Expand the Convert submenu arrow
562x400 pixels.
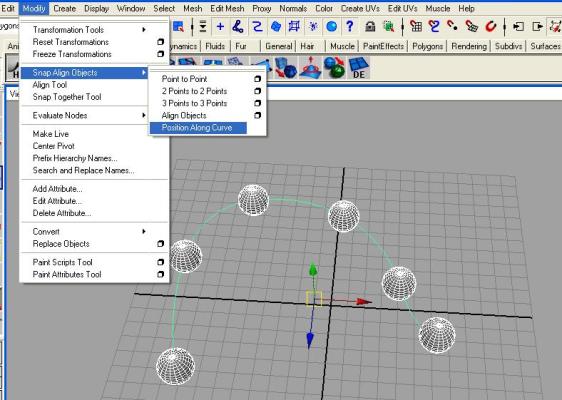[x=144, y=231]
